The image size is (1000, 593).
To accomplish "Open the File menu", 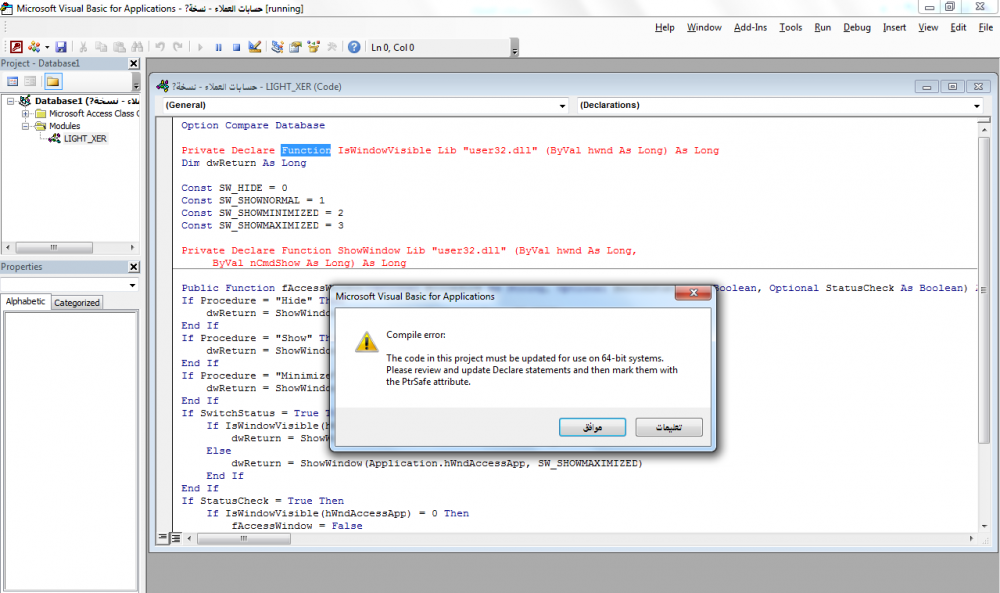I will point(986,27).
